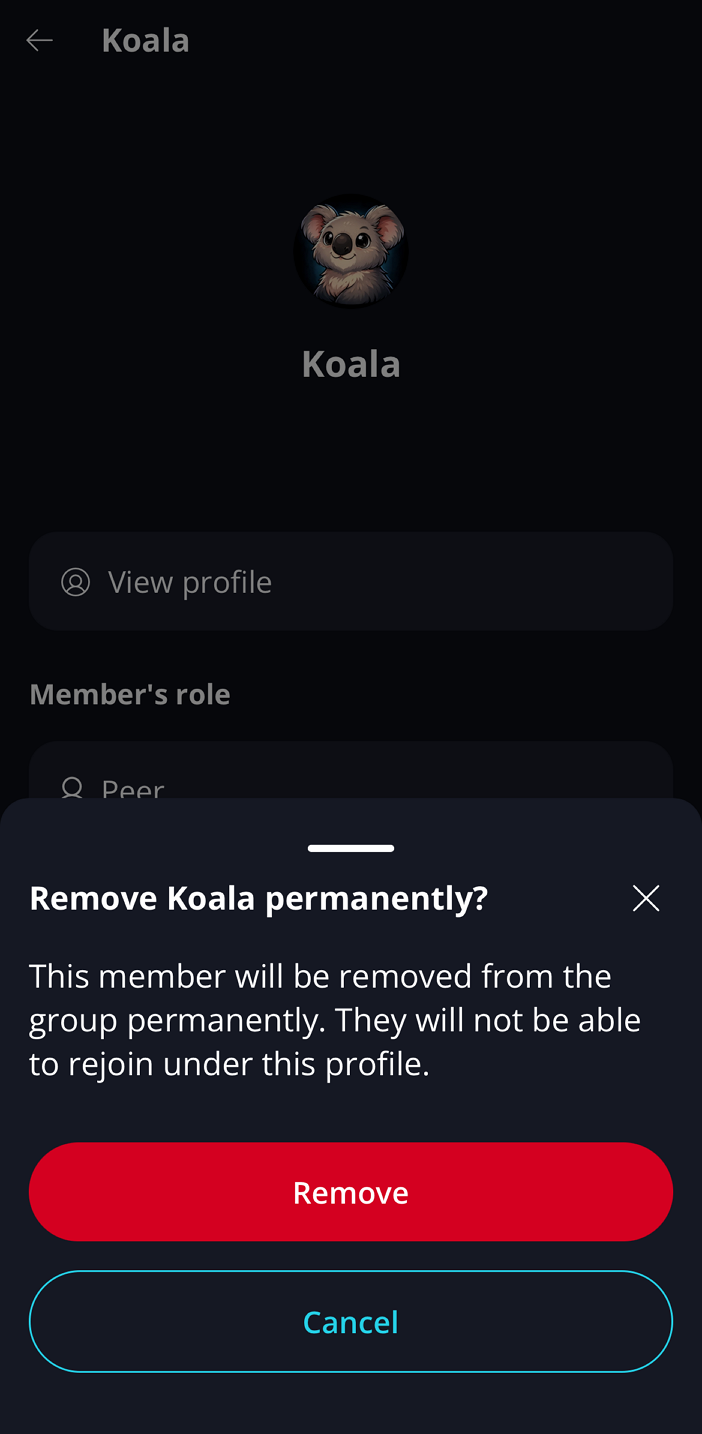702x1434 pixels.
Task: Tap the permanent removal warning text
Action: 335,1020
